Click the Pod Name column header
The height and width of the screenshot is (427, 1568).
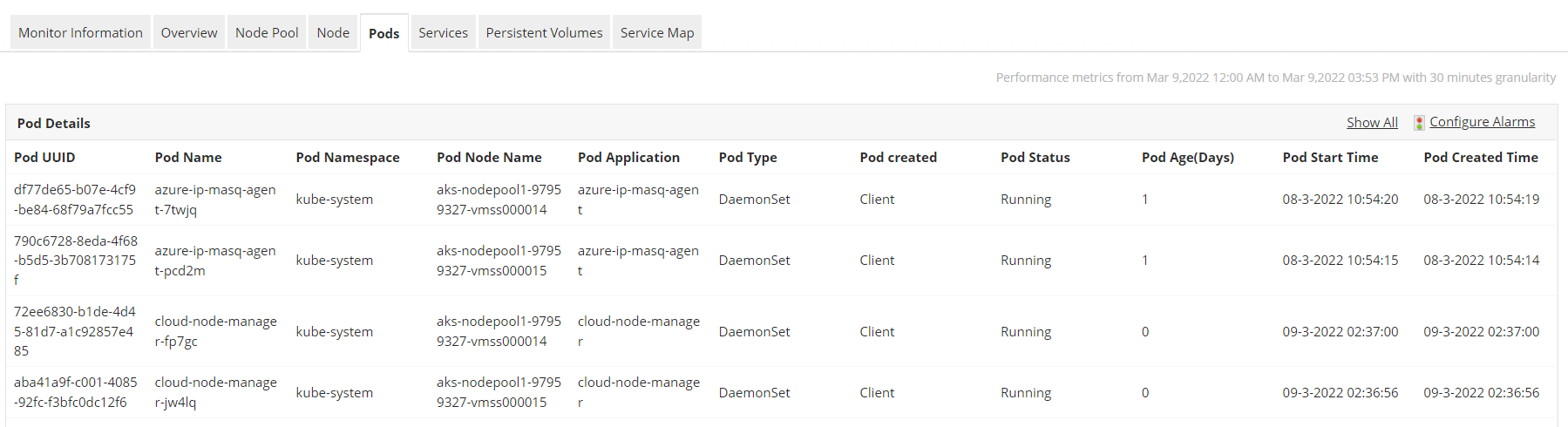click(x=188, y=158)
